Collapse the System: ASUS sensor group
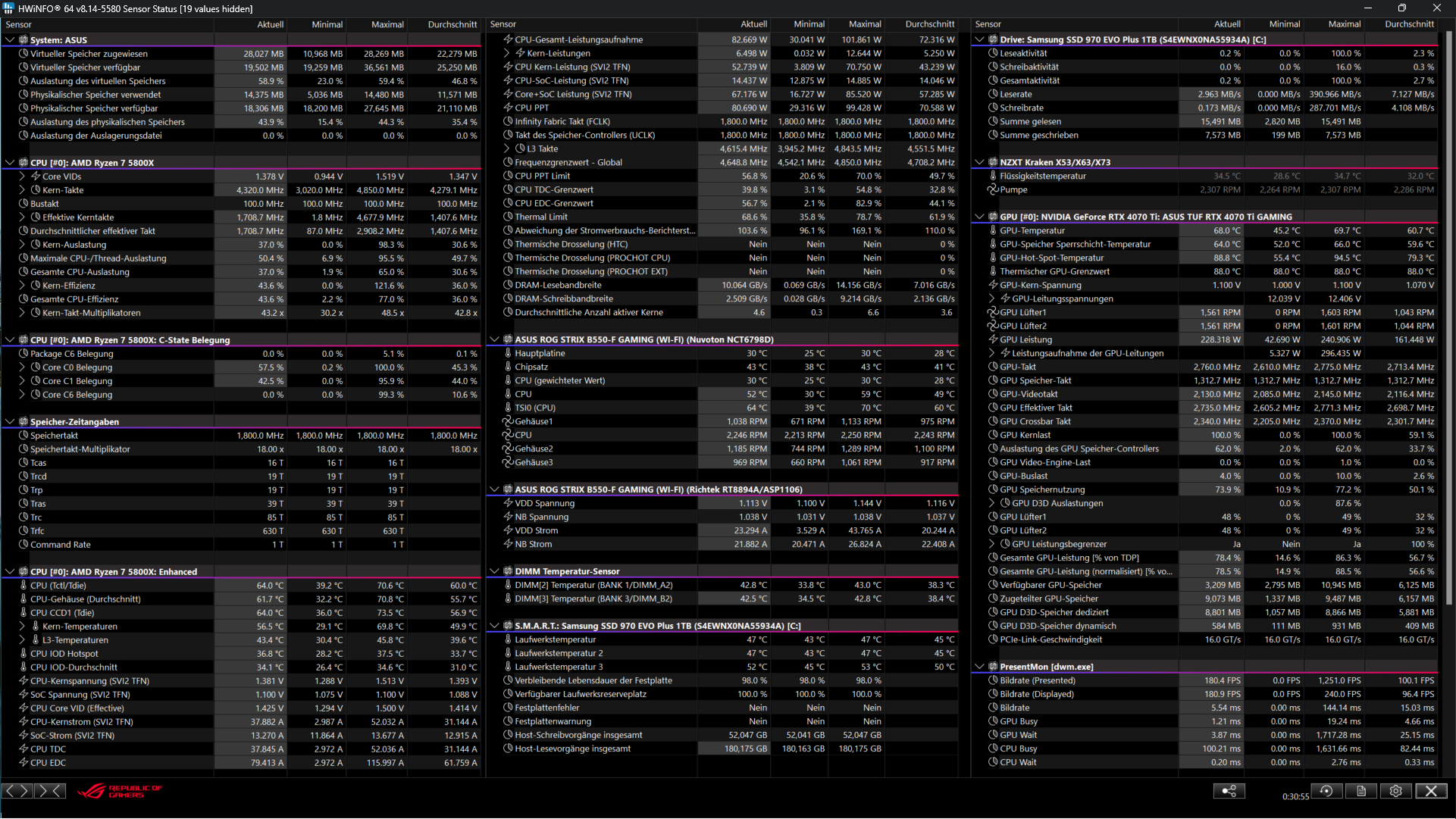The image size is (1456, 819). 10,40
